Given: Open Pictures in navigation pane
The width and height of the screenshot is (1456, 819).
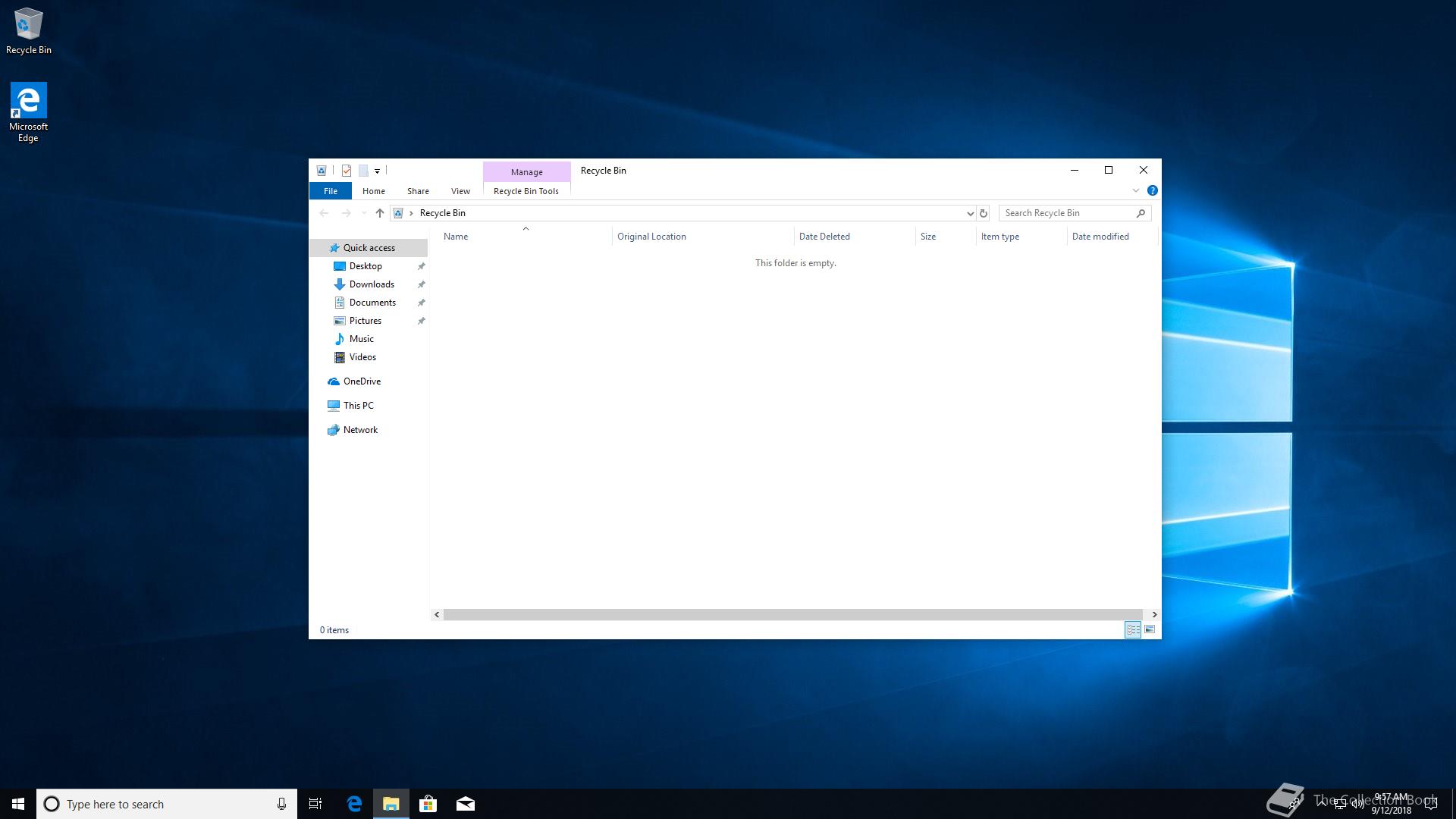Looking at the screenshot, I should (x=365, y=321).
